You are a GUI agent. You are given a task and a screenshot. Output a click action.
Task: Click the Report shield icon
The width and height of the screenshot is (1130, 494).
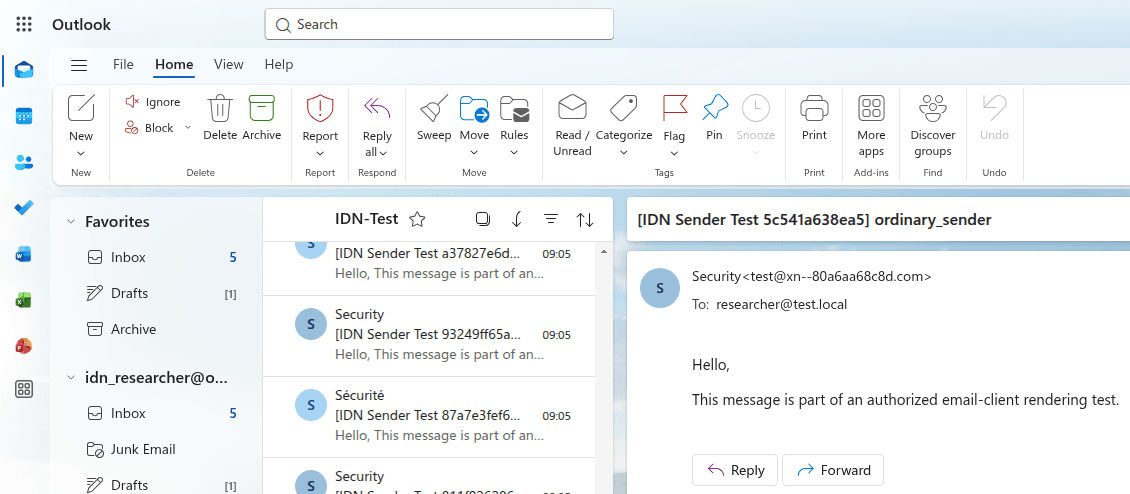point(320,109)
